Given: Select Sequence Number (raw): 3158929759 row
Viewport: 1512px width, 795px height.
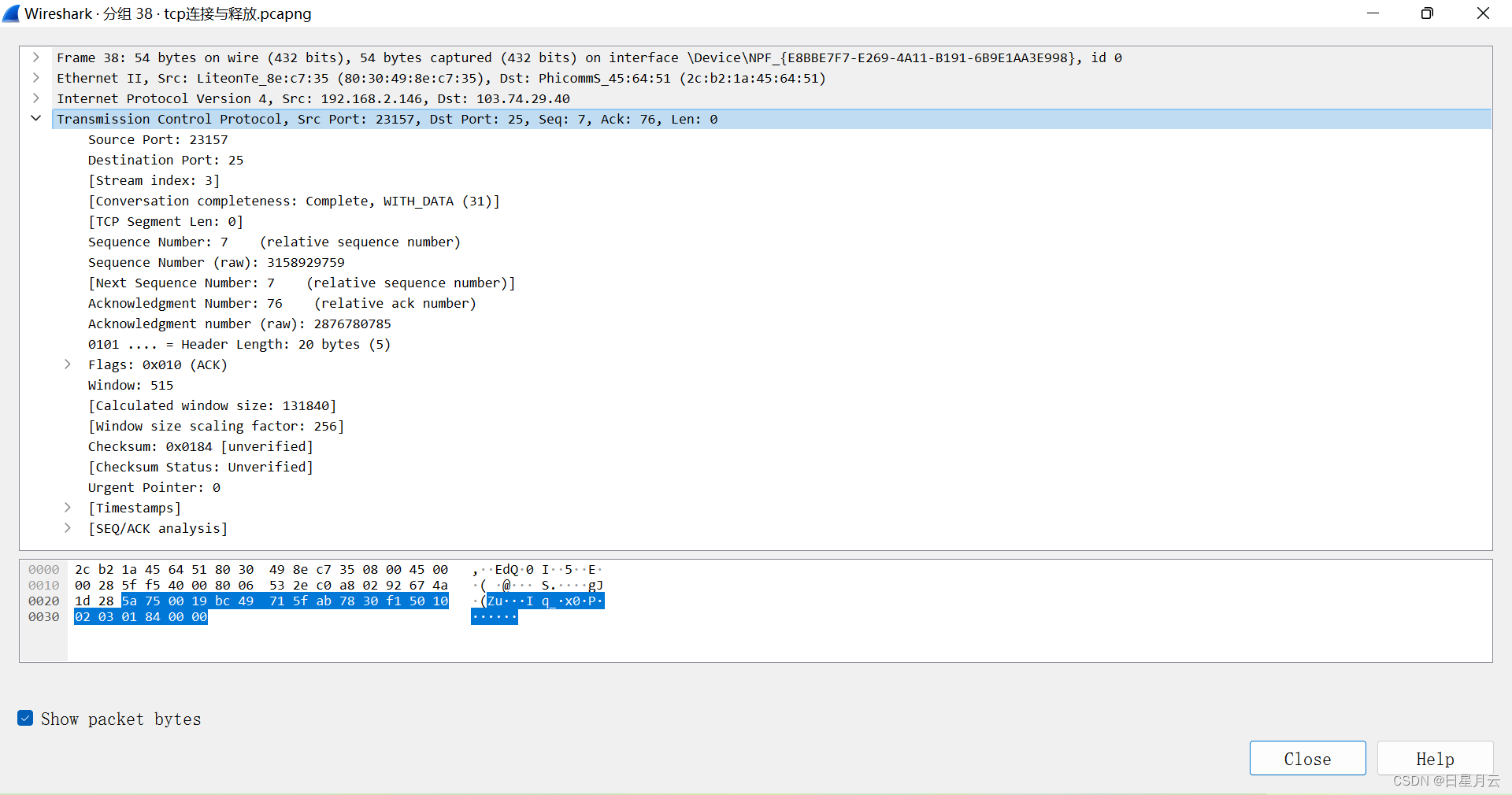Looking at the screenshot, I should (x=216, y=262).
